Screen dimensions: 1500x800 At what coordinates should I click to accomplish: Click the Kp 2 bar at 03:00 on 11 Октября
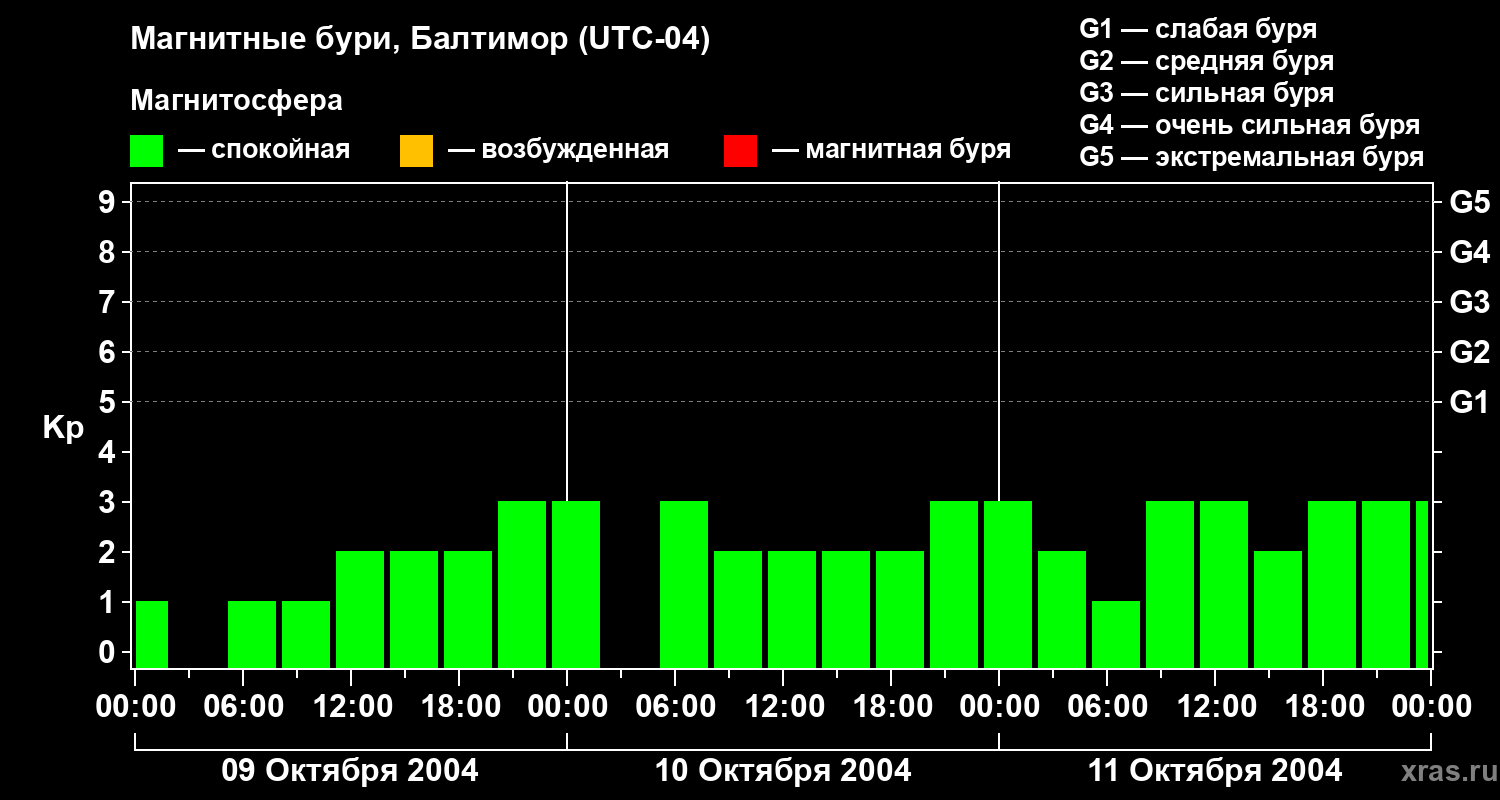click(x=1062, y=609)
